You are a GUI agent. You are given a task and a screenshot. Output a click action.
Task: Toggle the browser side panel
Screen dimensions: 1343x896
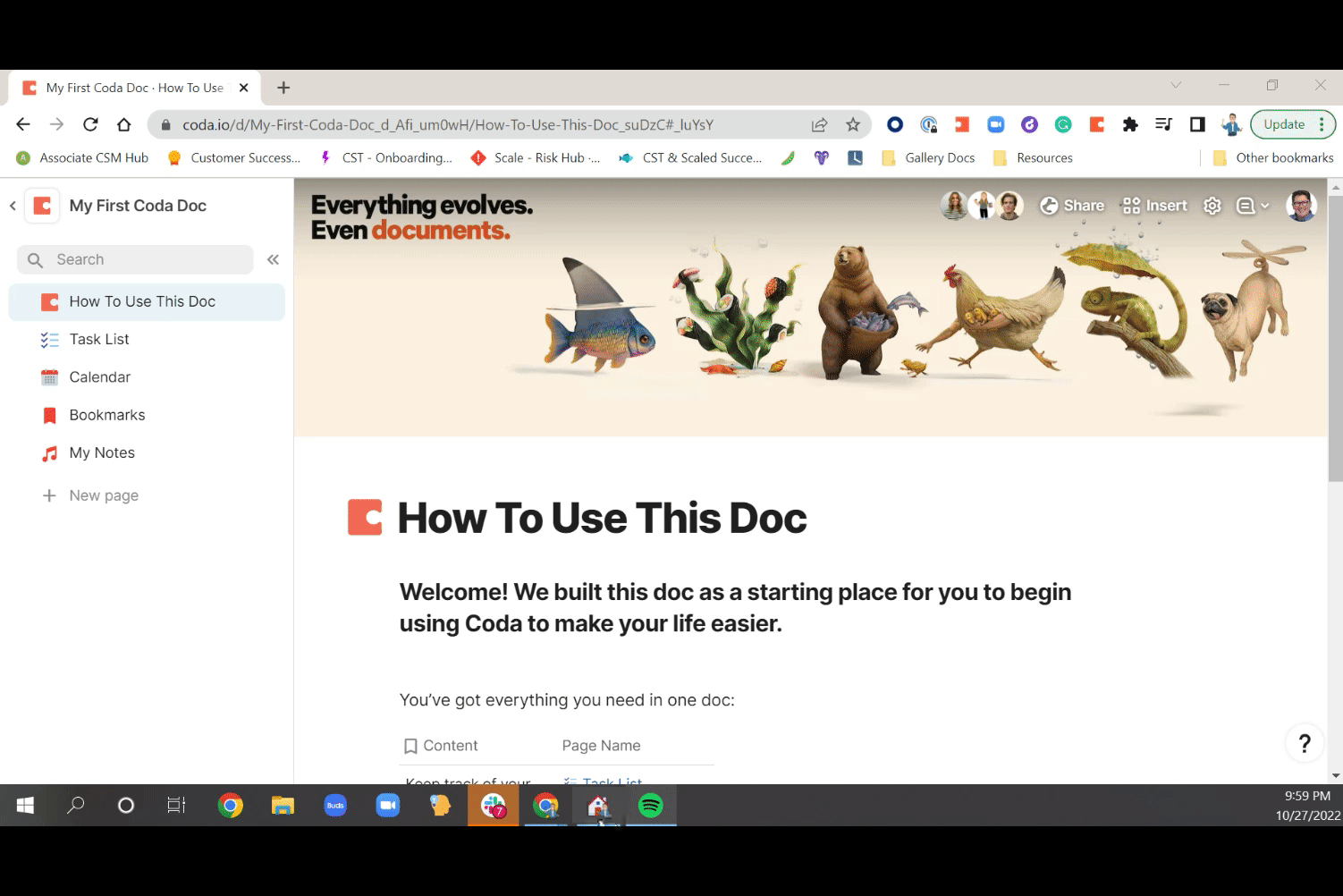1197,124
